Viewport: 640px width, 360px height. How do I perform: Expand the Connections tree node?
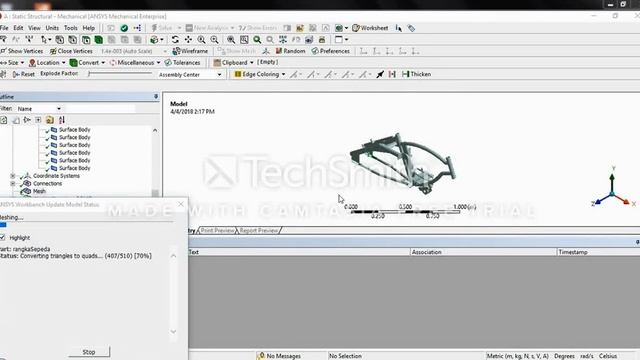coord(13,184)
